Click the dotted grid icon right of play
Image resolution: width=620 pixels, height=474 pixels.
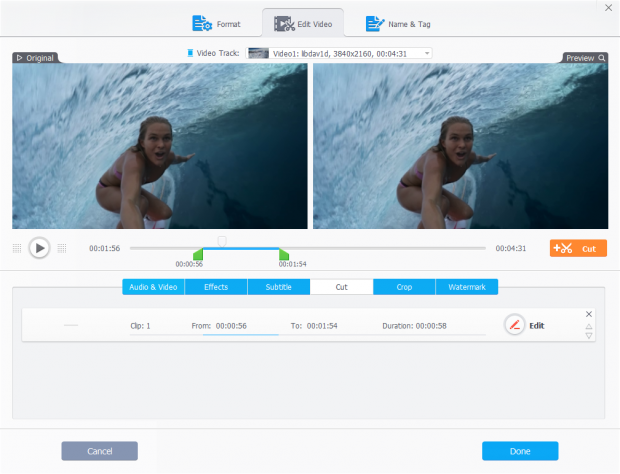[x=62, y=248]
